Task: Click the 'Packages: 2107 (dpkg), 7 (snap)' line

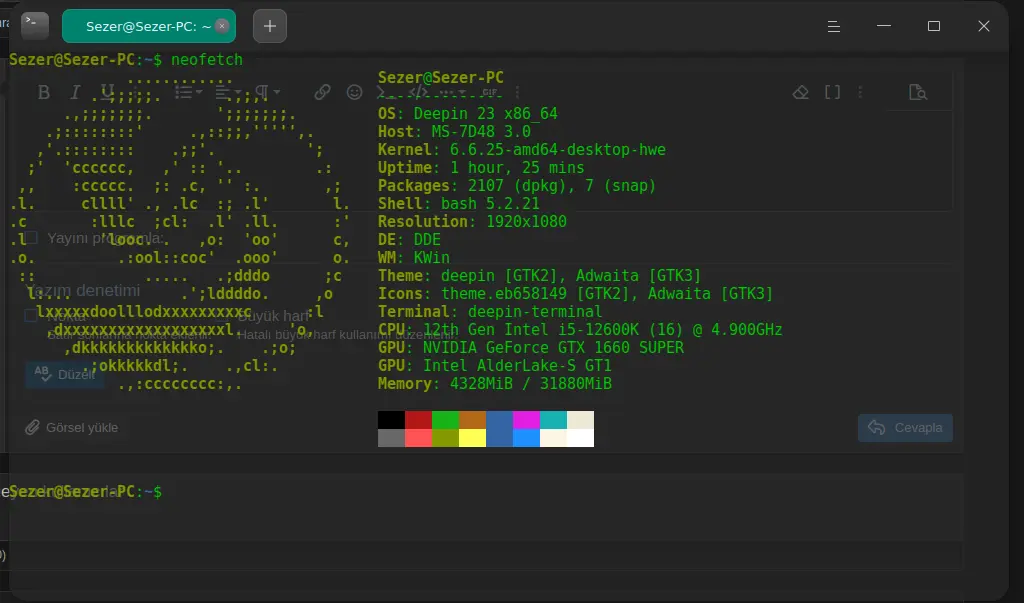Action: click(x=517, y=186)
